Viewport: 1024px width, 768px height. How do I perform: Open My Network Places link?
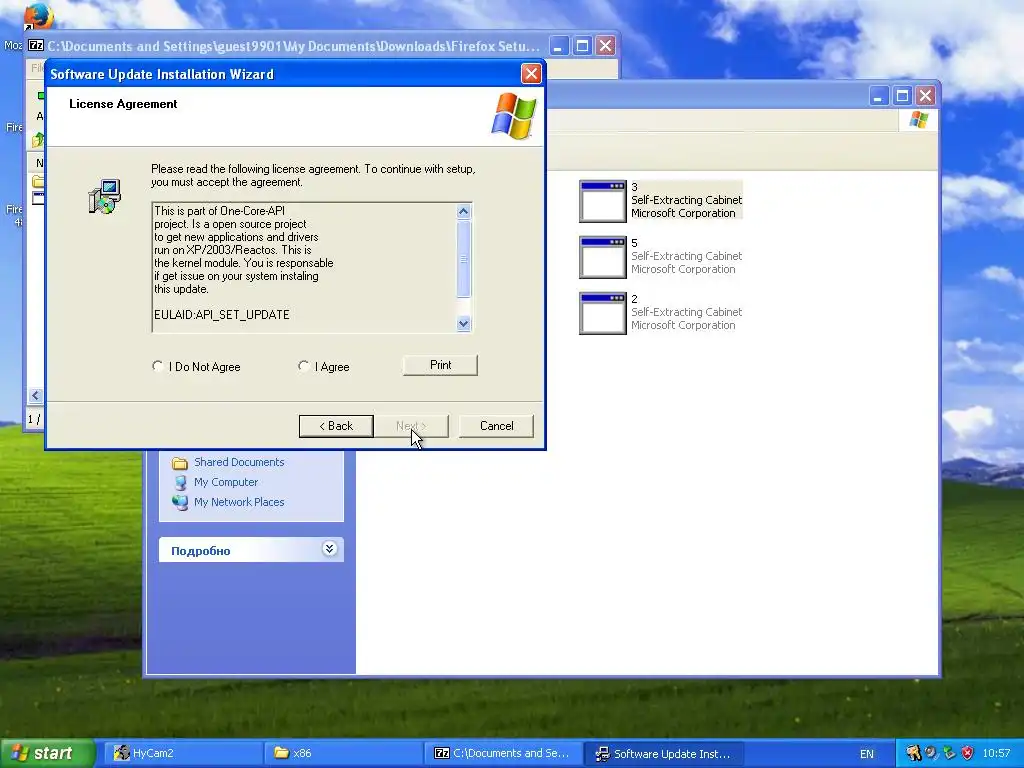[239, 502]
